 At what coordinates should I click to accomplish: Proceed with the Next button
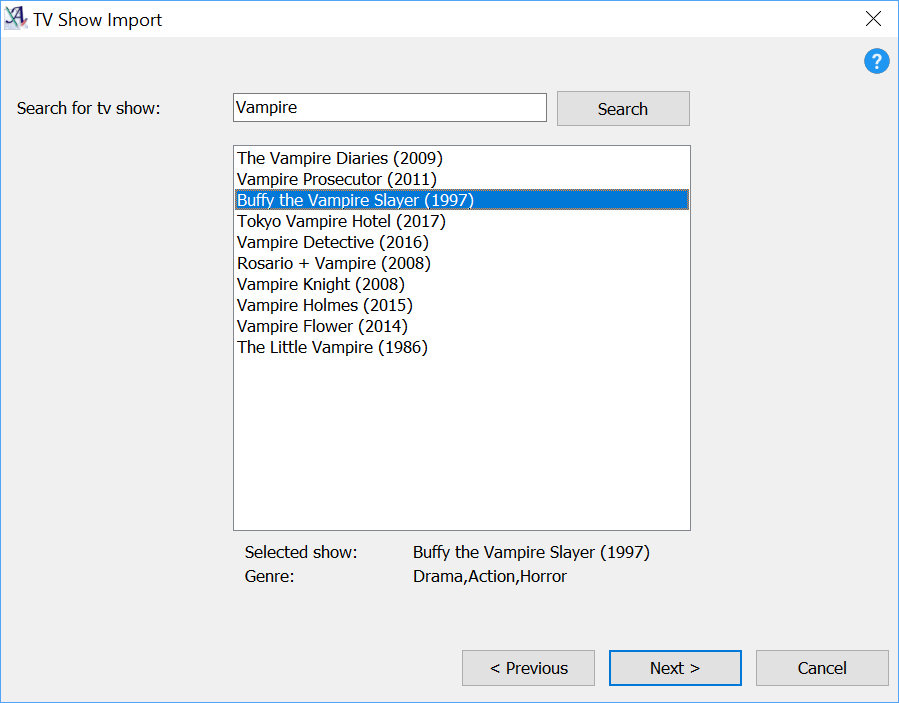click(675, 668)
